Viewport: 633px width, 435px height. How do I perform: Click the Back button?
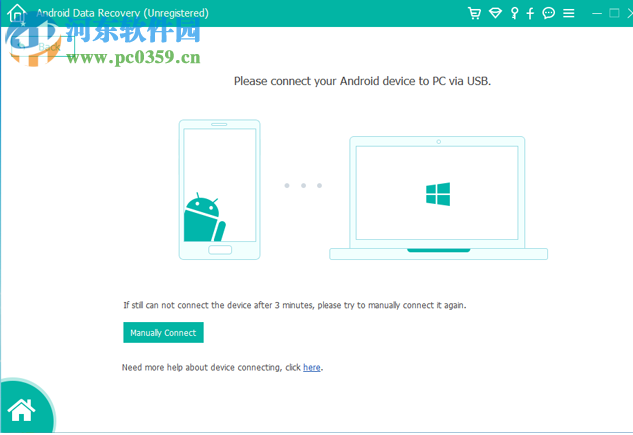(43, 46)
